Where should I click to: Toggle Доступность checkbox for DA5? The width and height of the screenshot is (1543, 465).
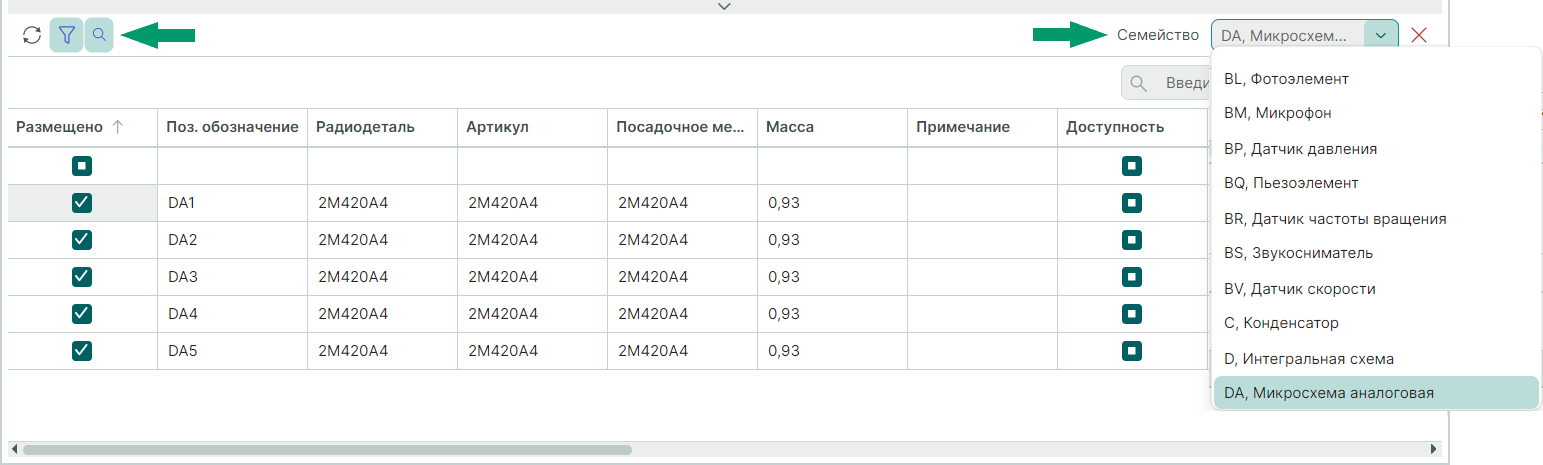pos(1132,351)
